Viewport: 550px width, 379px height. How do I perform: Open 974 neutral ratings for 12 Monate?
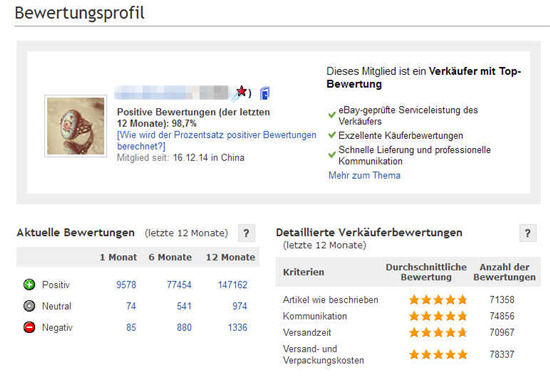coord(240,306)
